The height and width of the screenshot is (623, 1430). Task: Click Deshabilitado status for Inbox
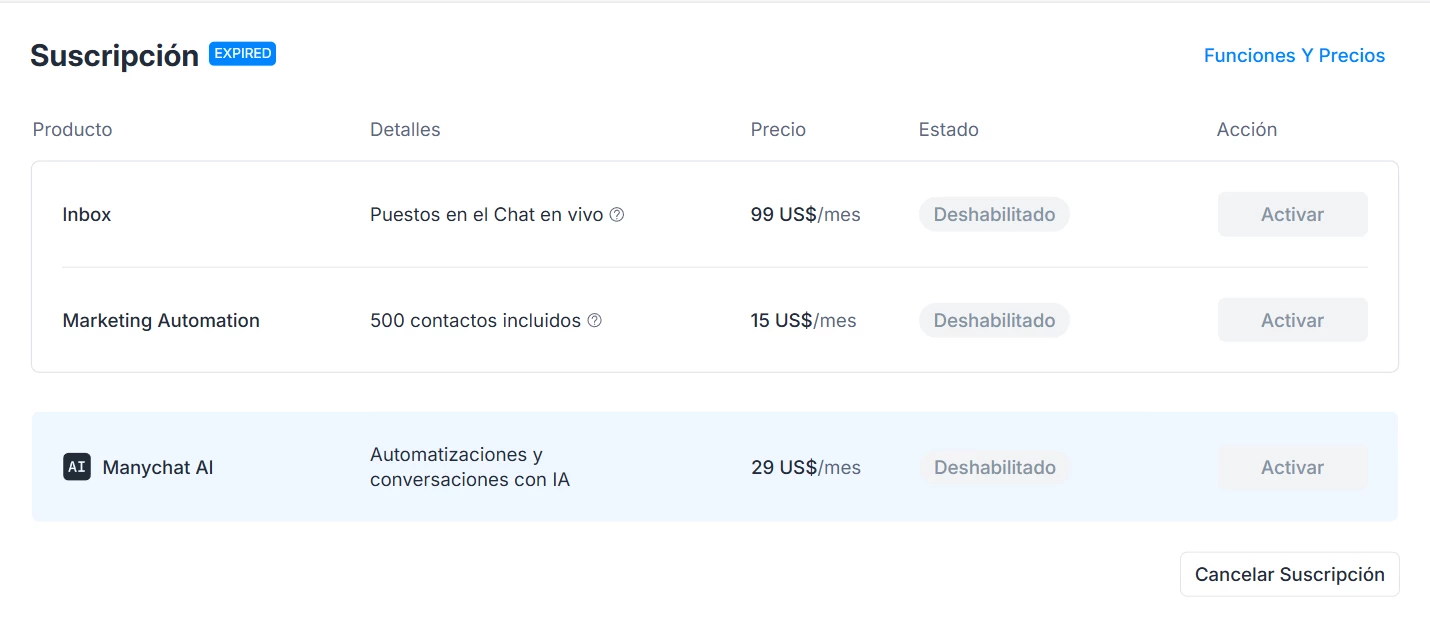pos(994,214)
